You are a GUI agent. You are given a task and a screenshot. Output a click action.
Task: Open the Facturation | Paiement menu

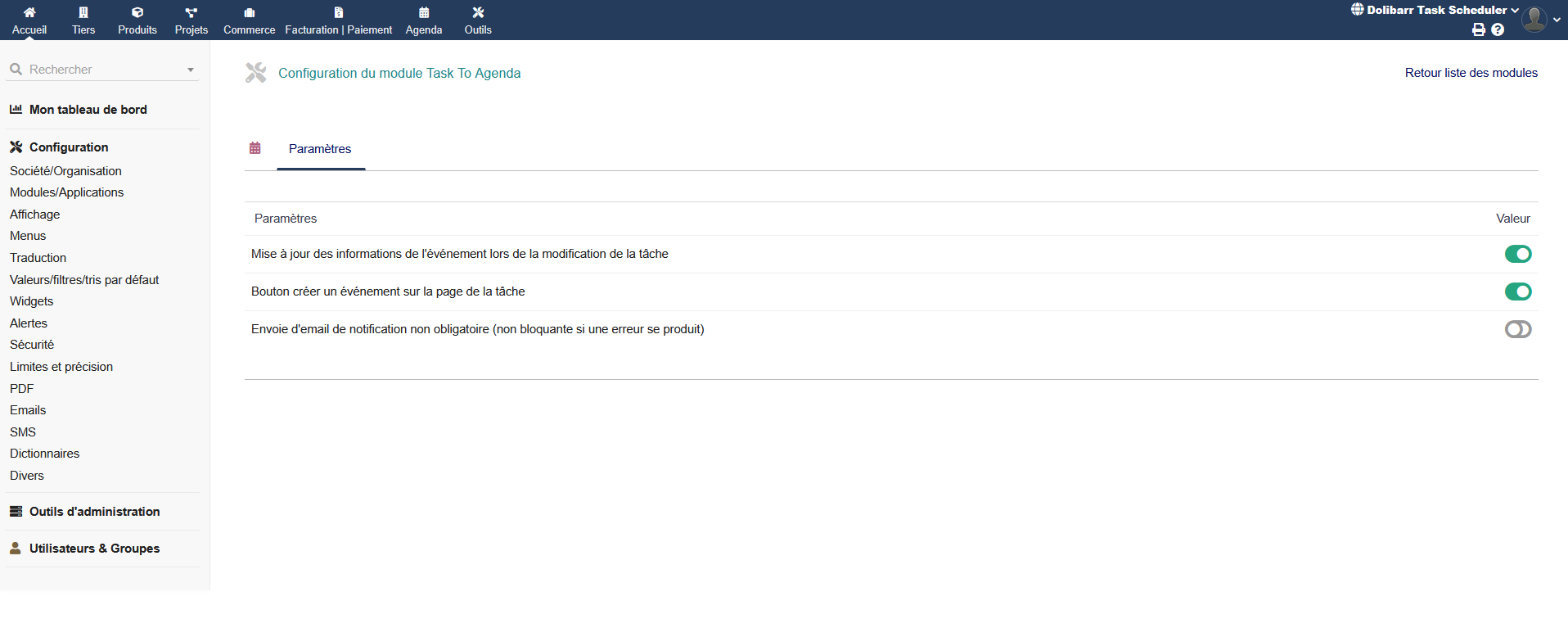[x=338, y=20]
